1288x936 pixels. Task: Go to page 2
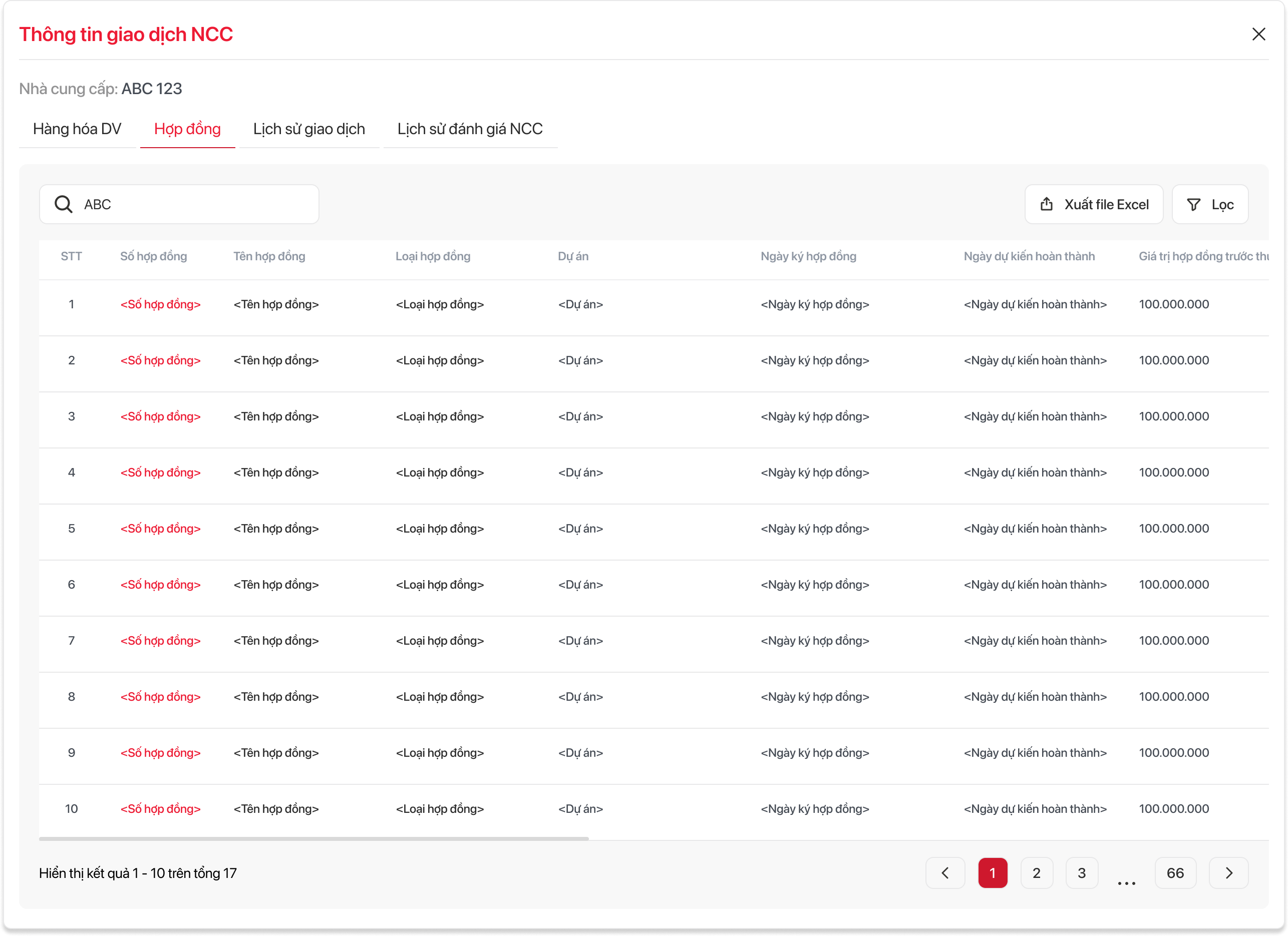(1037, 873)
